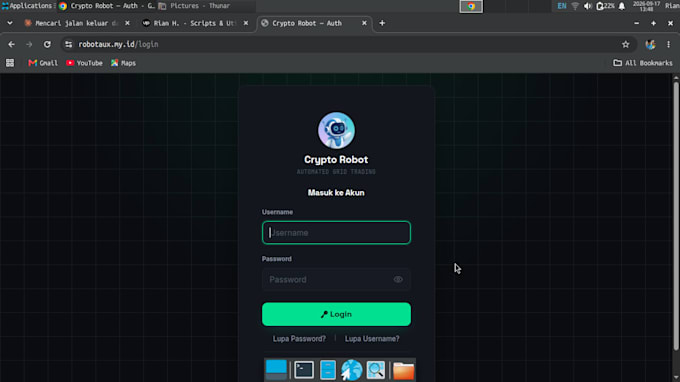Focus the Password input field
680x382 pixels.
pos(336,279)
